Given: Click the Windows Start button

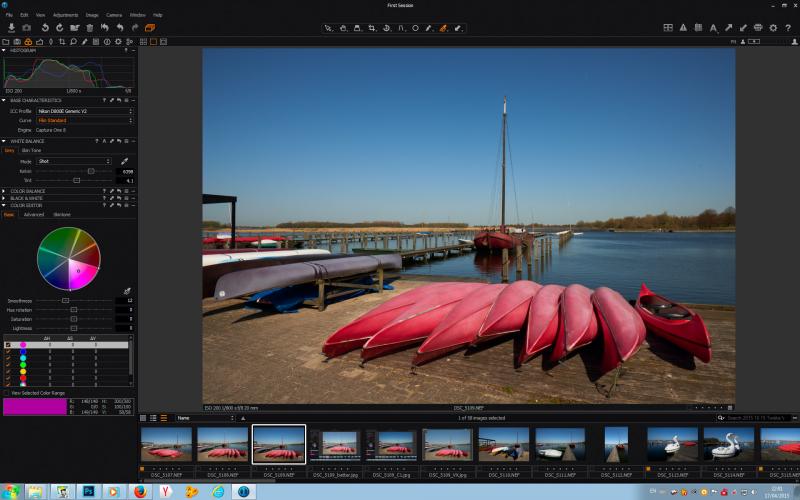Looking at the screenshot, I should tap(10, 492).
